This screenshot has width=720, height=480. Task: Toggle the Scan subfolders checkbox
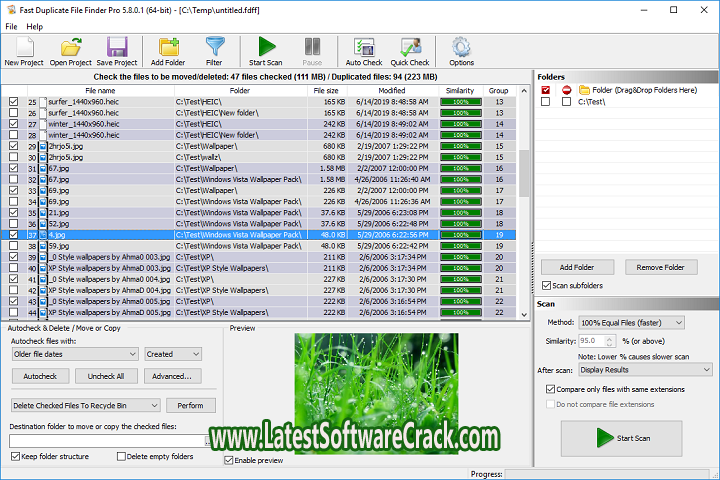coord(546,285)
